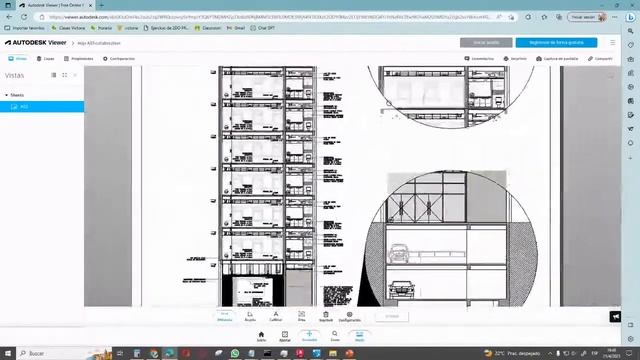This screenshot has height=360, width=640.
Task: Select the Zoom tool
Action: click(335, 336)
